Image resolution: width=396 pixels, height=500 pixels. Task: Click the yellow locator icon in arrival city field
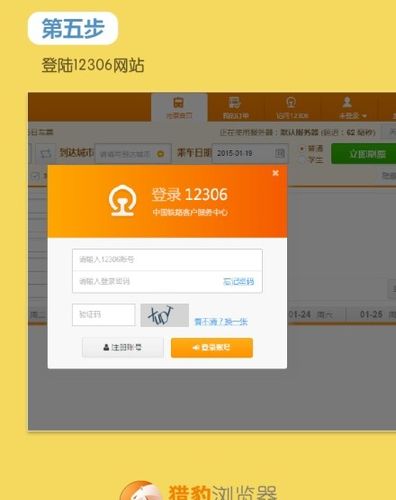coord(161,154)
